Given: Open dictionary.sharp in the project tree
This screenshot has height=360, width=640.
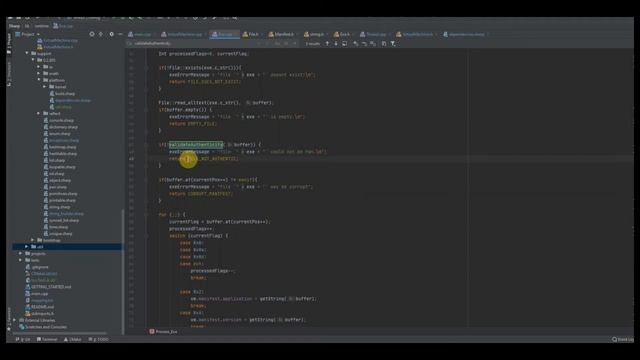Looking at the screenshot, I should click(60, 127).
